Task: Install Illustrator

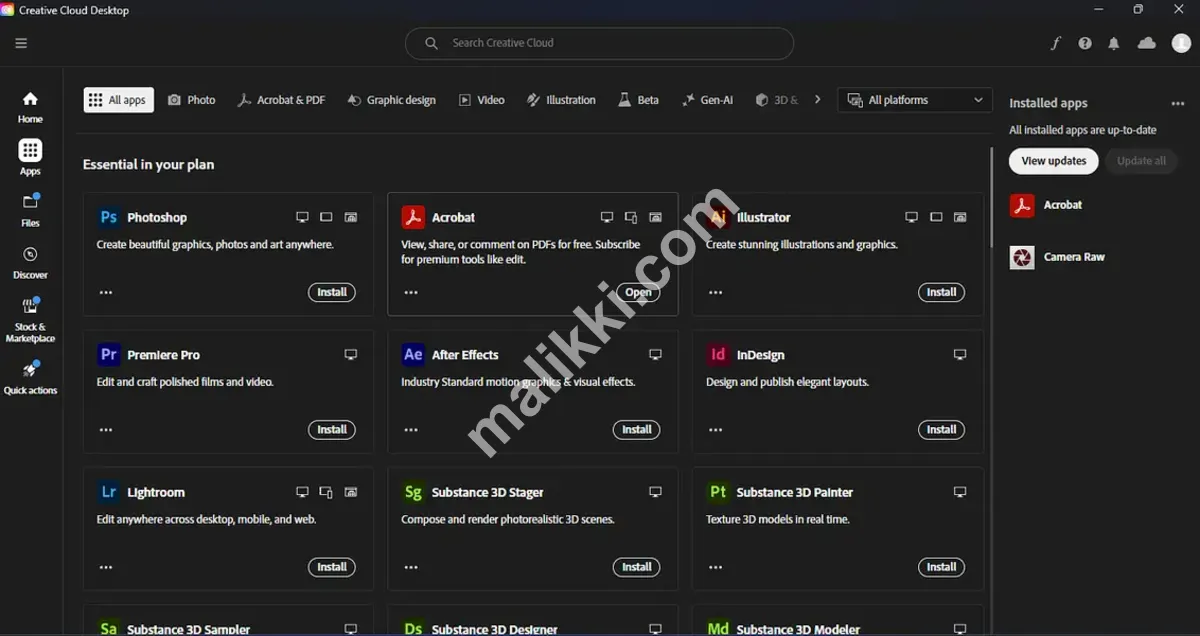Action: tap(941, 293)
